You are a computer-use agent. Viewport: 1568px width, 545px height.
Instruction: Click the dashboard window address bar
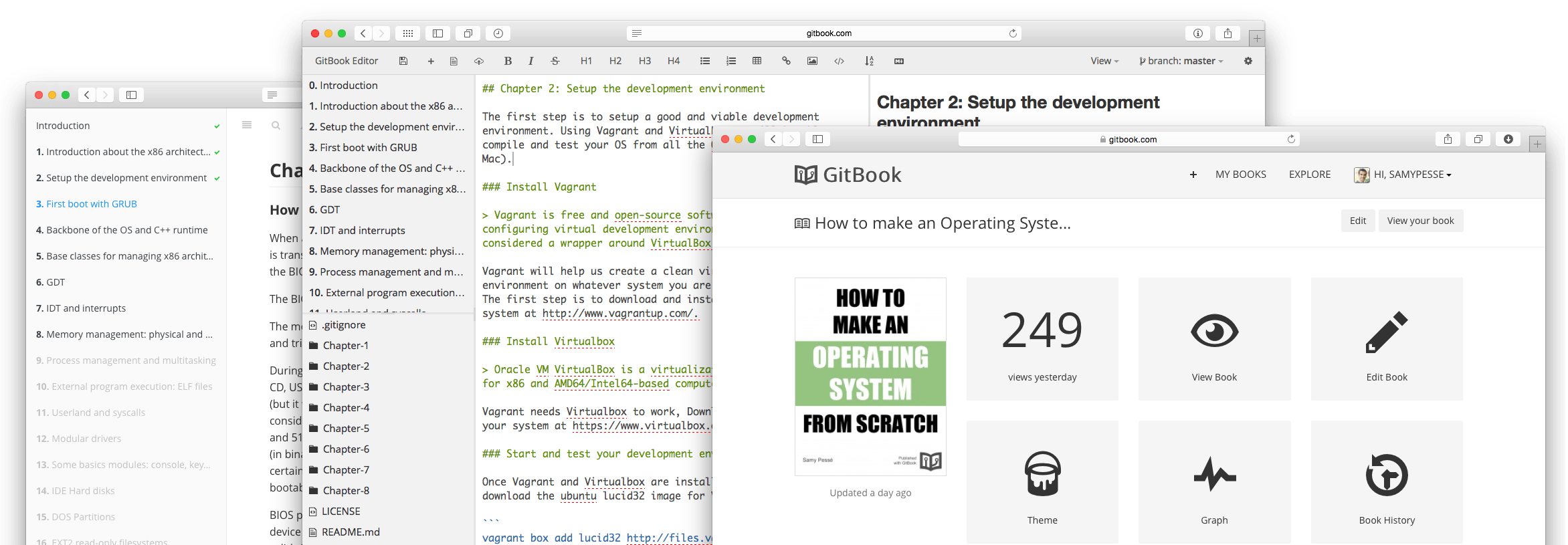[1129, 139]
